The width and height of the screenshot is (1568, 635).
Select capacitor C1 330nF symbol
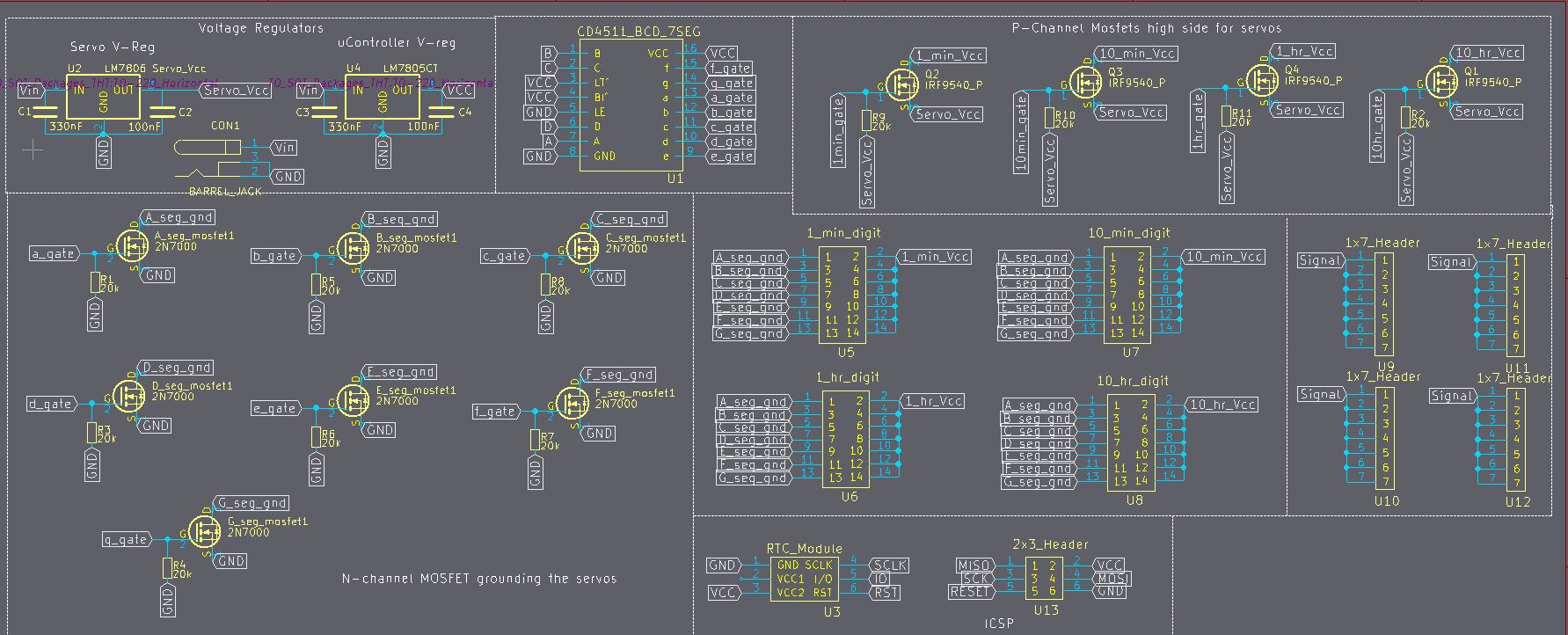click(44, 112)
